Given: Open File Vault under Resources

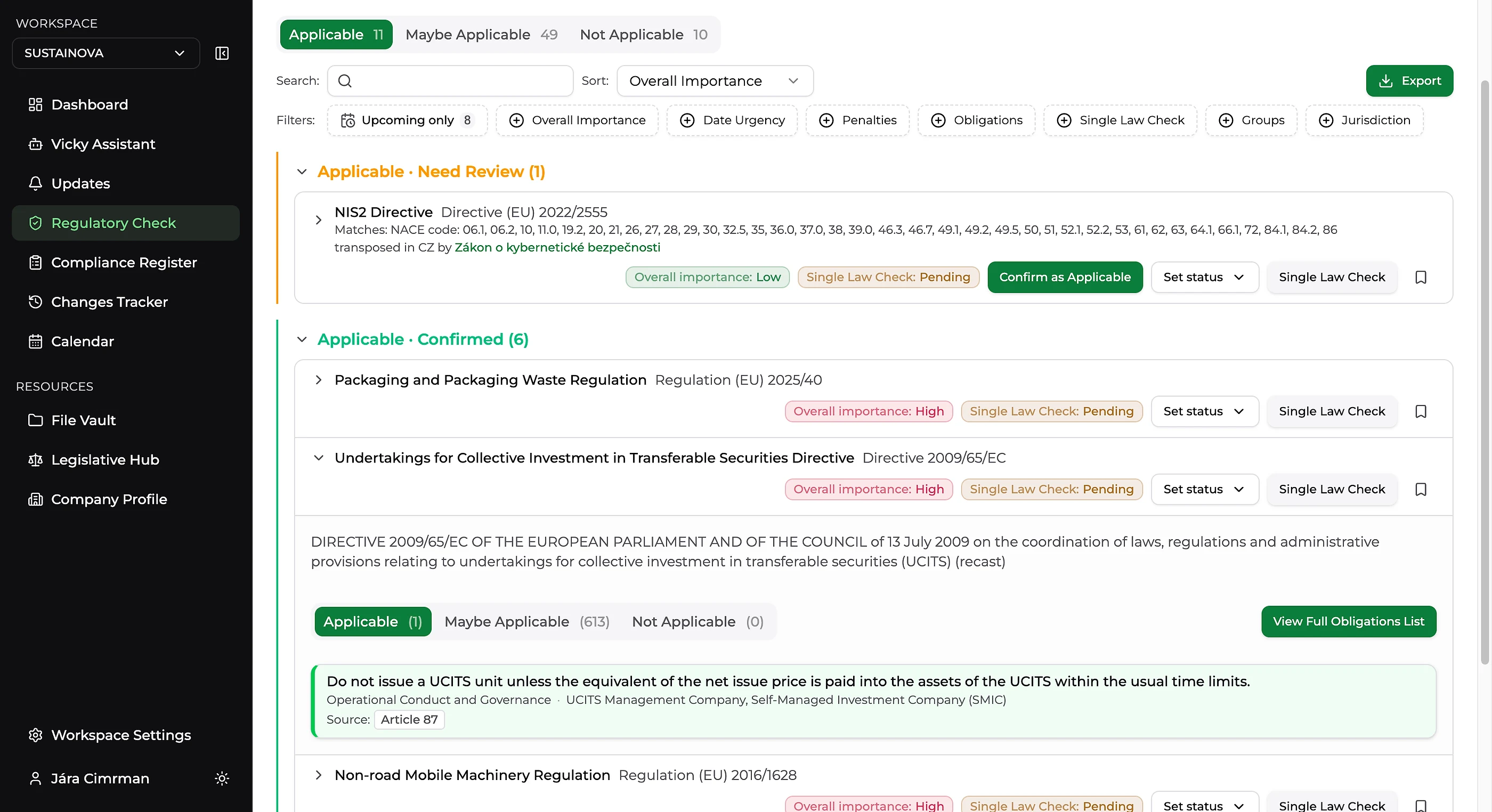Looking at the screenshot, I should 126,420.
